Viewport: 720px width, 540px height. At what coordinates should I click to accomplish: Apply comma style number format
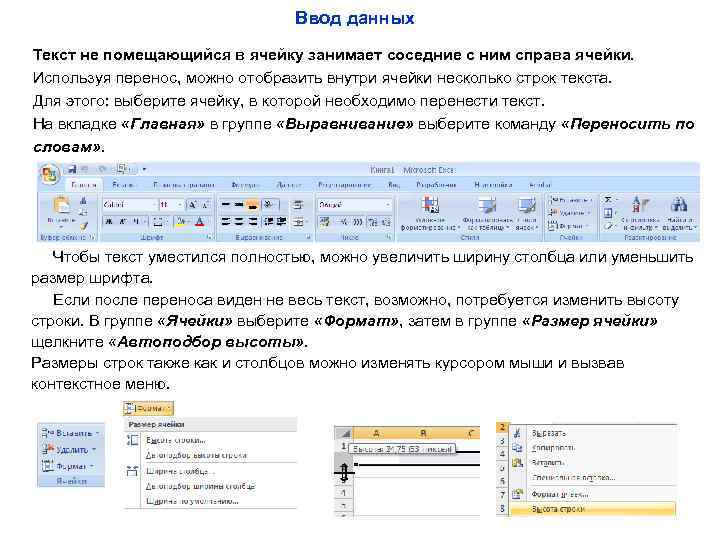point(357,222)
